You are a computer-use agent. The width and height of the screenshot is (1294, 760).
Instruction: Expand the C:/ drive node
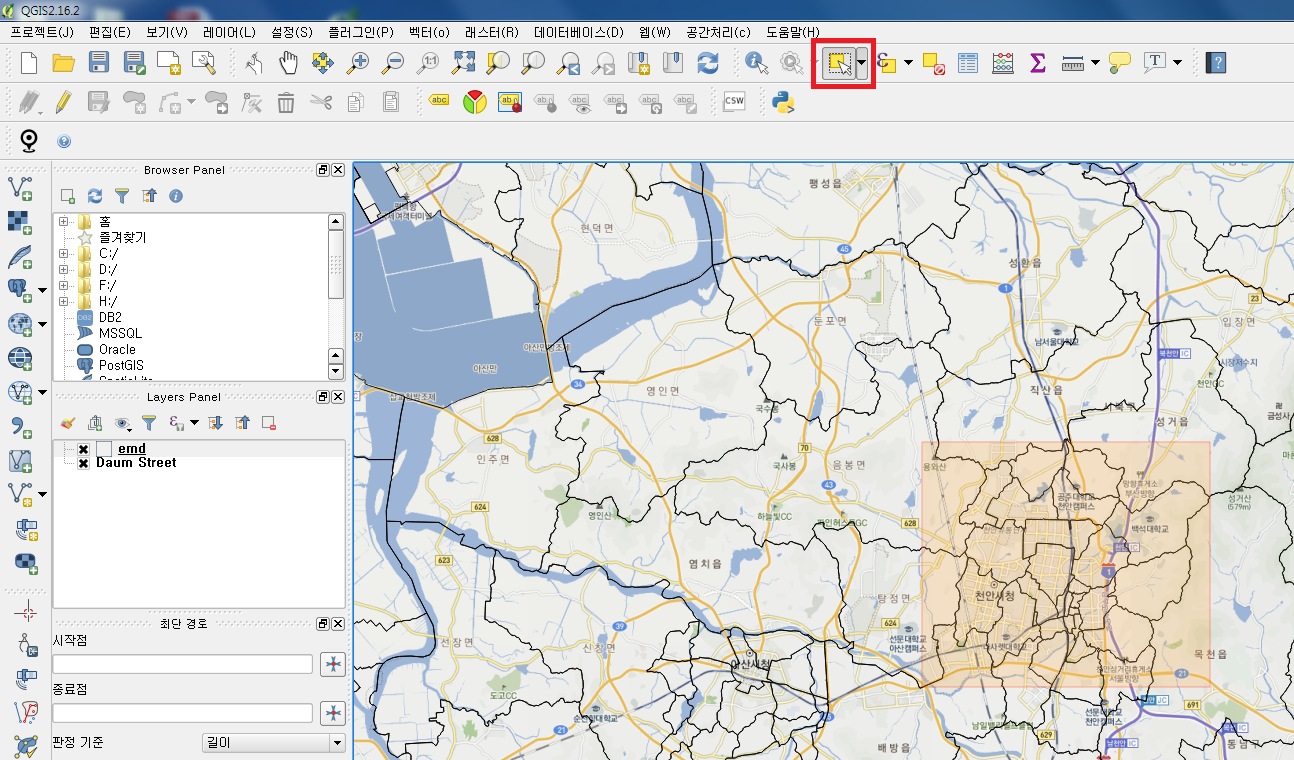pyautogui.click(x=64, y=253)
